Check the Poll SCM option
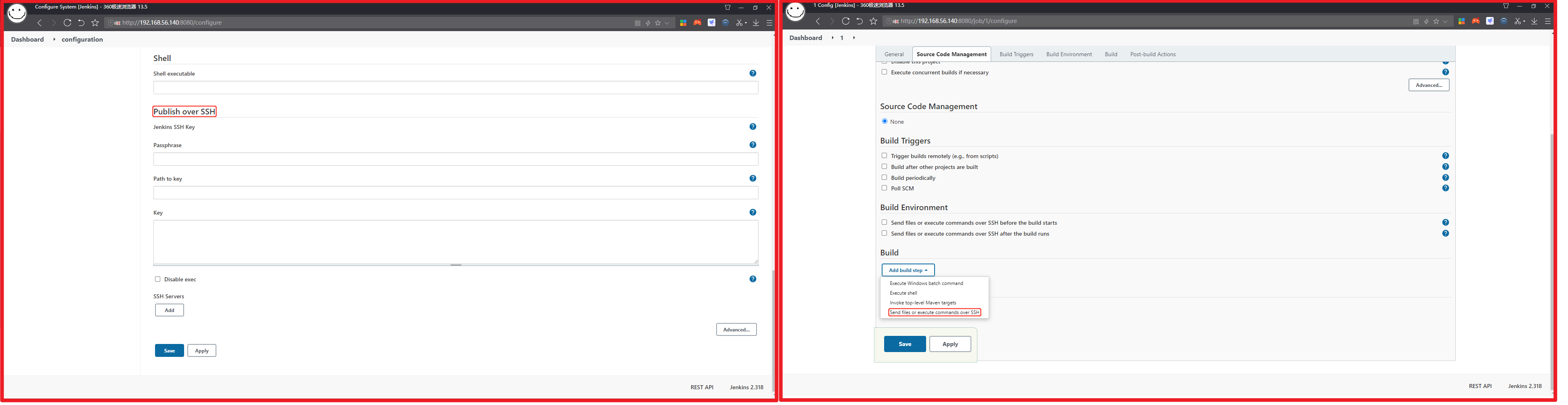This screenshot has width=1568, height=405. (885, 188)
